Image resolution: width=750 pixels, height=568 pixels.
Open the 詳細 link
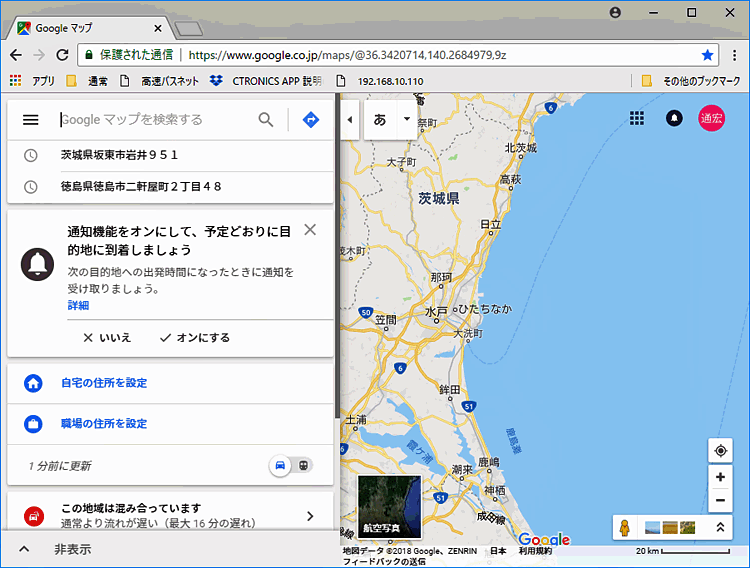click(78, 305)
